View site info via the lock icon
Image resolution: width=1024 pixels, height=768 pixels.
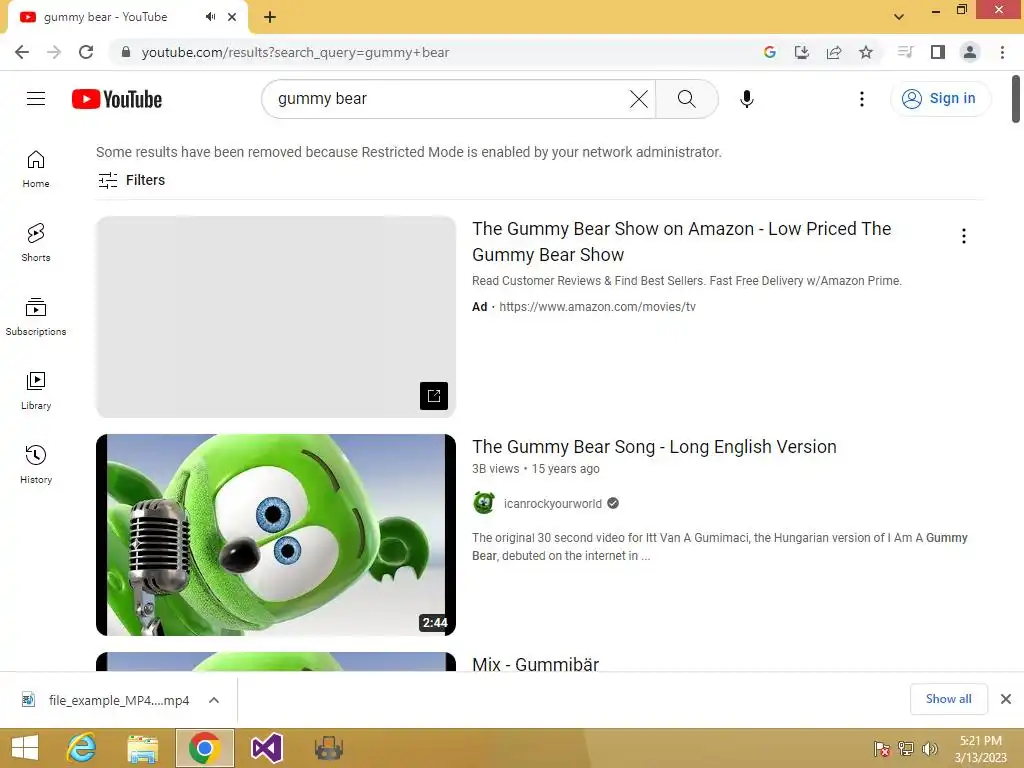click(126, 52)
